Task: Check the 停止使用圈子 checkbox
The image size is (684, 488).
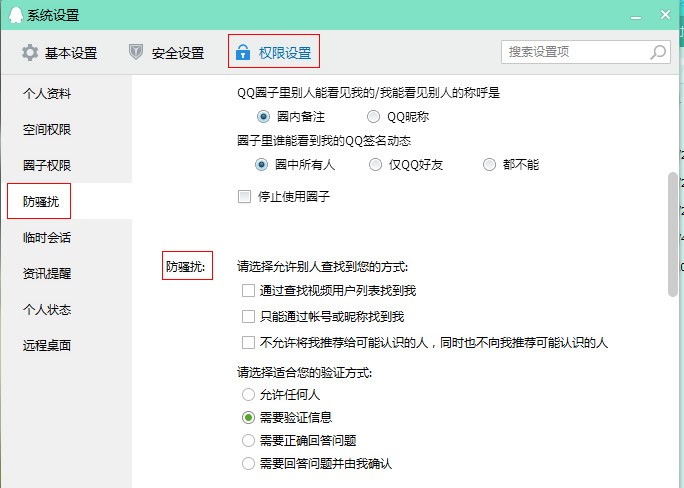Action: click(x=244, y=197)
